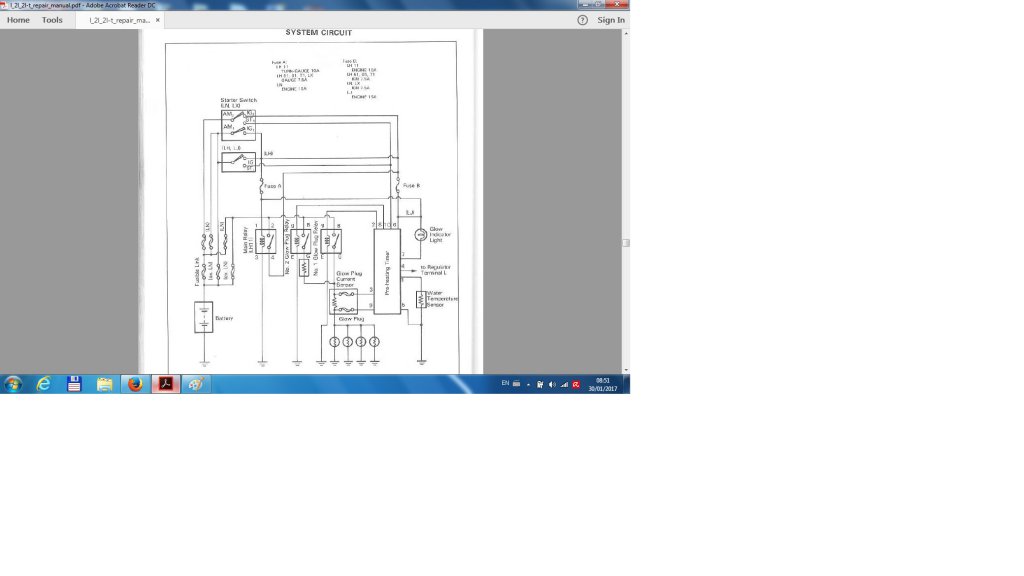The width and height of the screenshot is (1024, 576).
Task: Open the Tools view
Action: (x=52, y=20)
